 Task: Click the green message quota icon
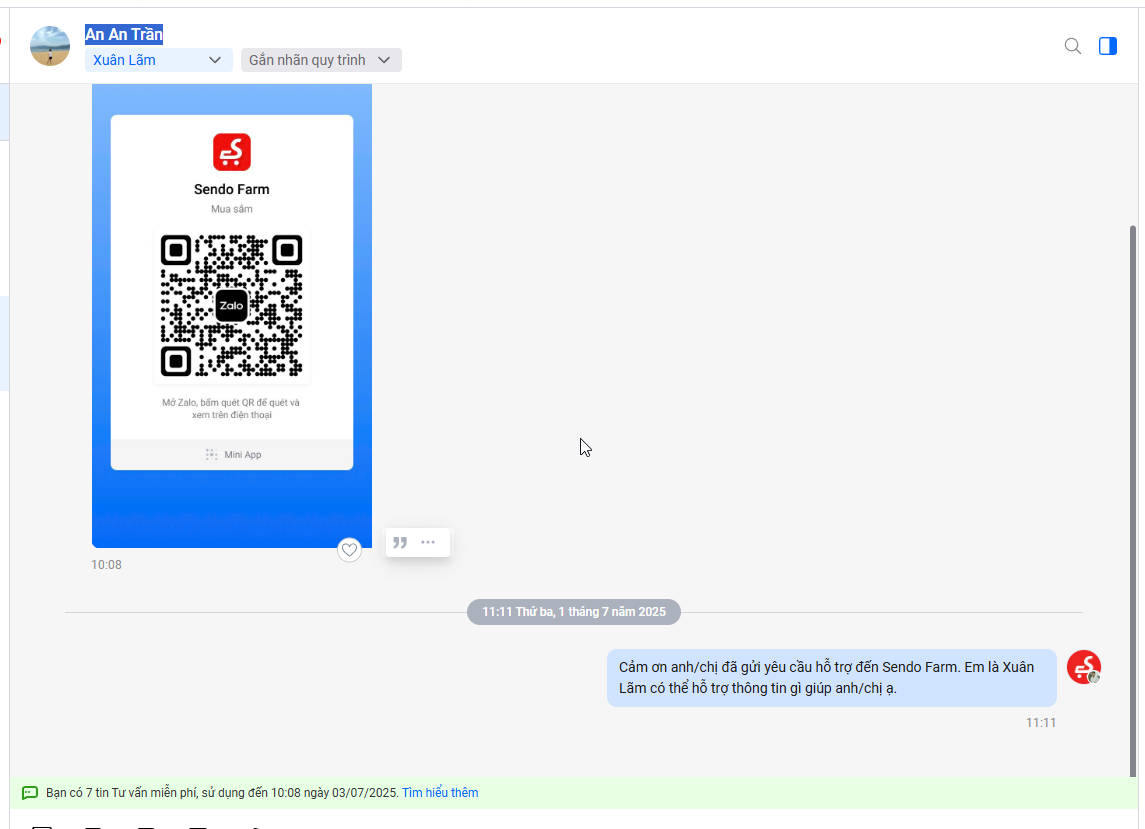[x=30, y=793]
